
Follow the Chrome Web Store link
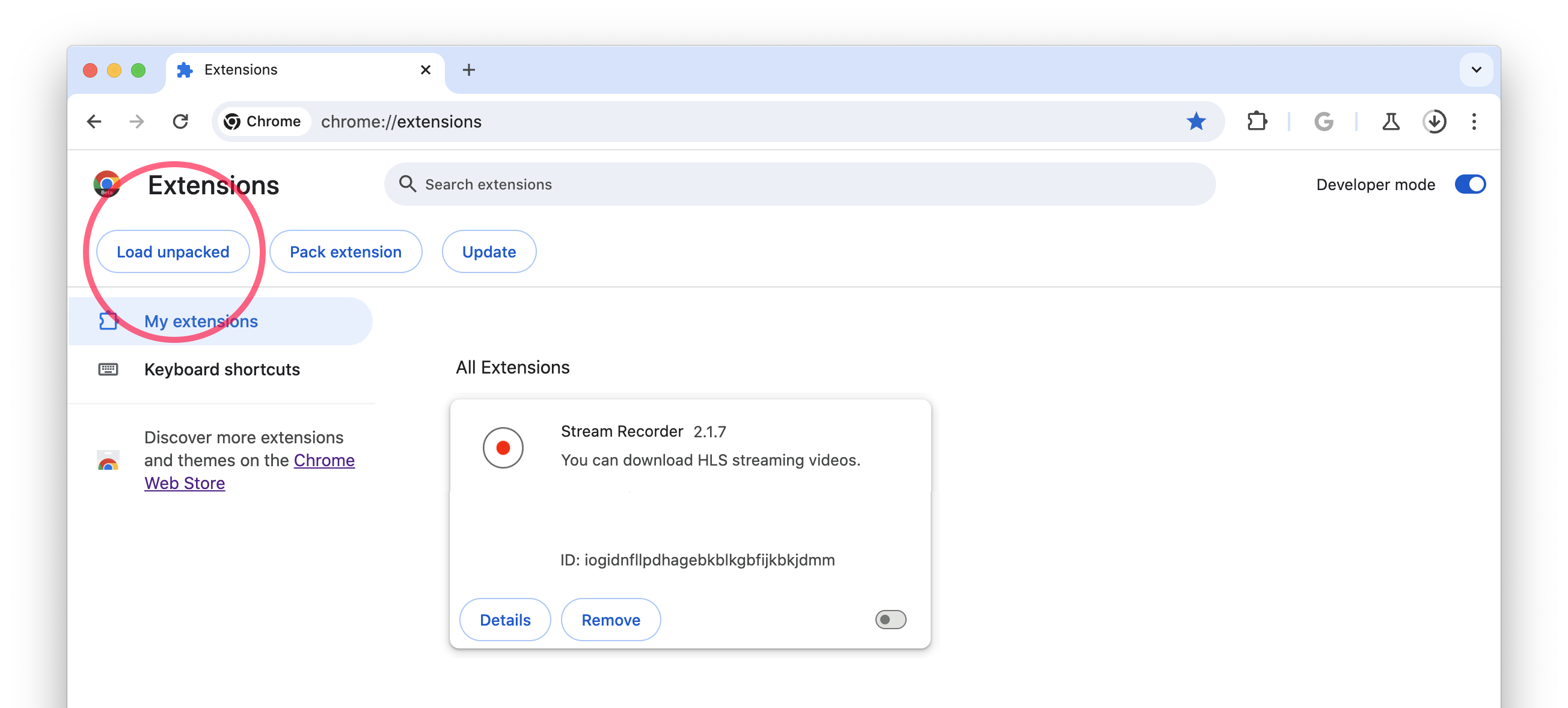(249, 471)
